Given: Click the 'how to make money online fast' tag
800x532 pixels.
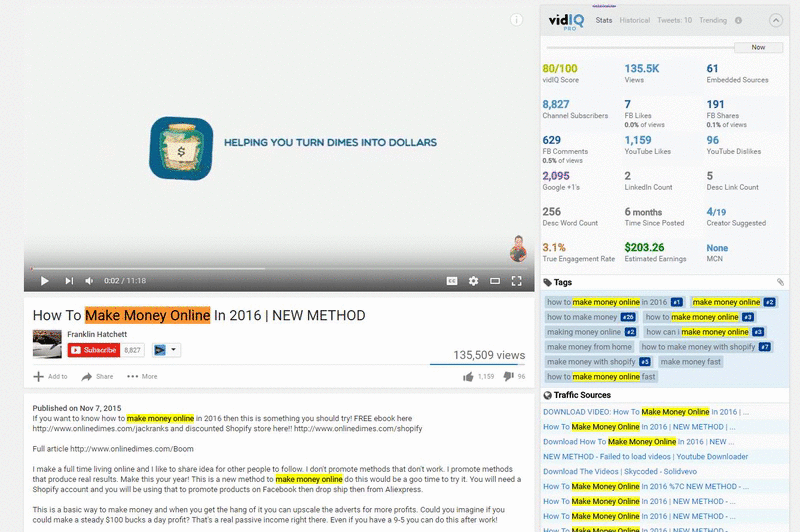Looking at the screenshot, I should tap(601, 376).
